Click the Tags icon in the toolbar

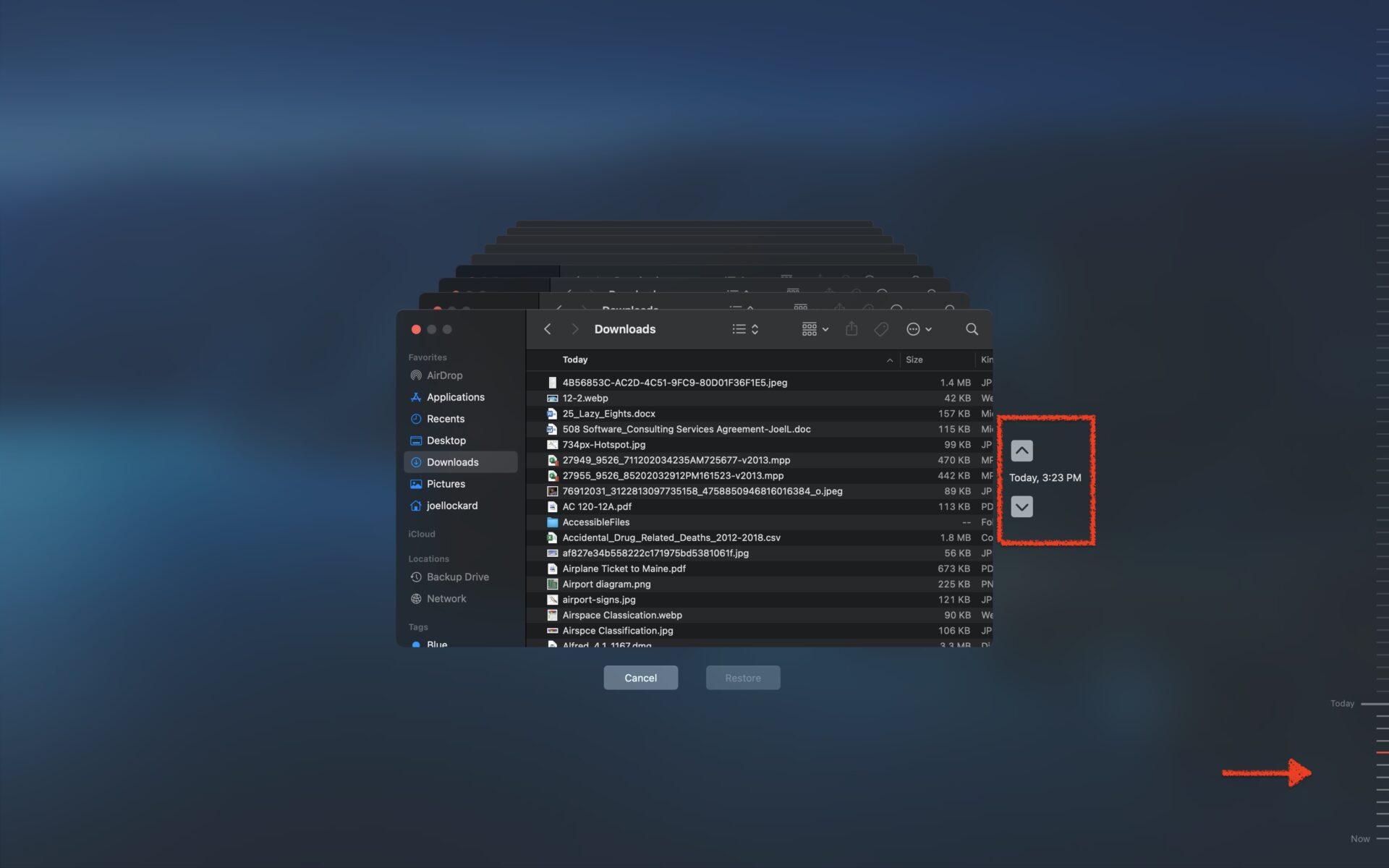[x=881, y=328]
